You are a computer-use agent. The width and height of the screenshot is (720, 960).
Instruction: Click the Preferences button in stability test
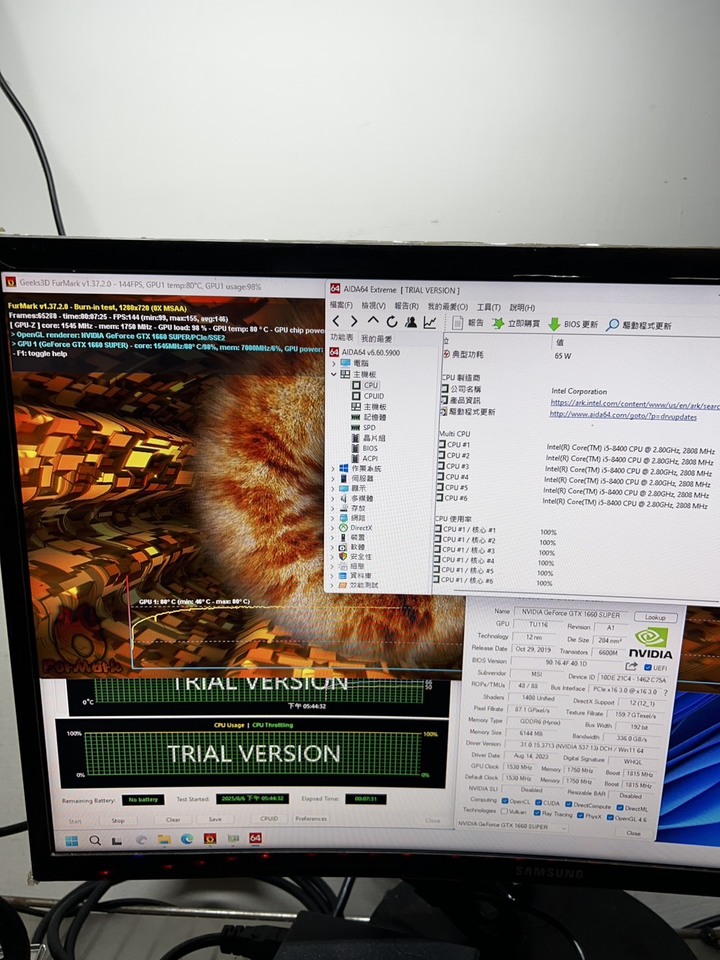(x=311, y=818)
